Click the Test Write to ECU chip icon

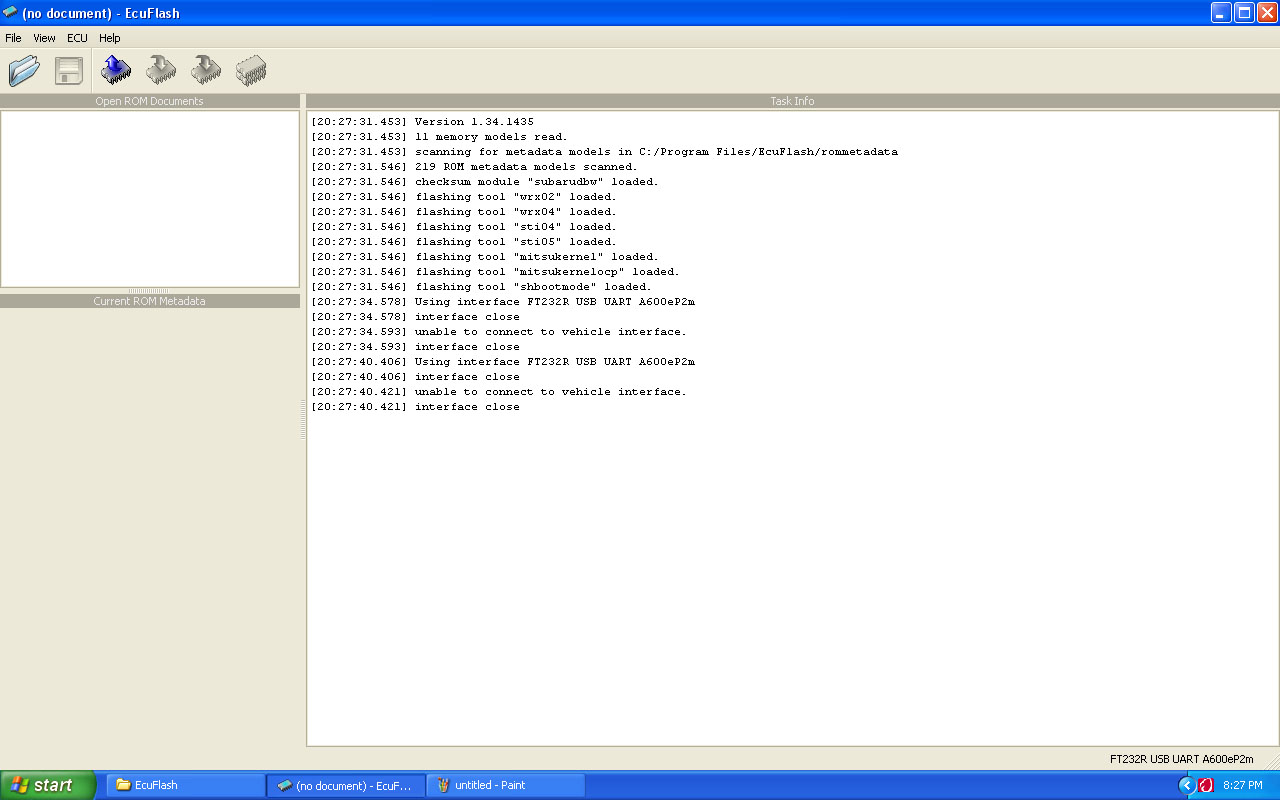click(206, 70)
